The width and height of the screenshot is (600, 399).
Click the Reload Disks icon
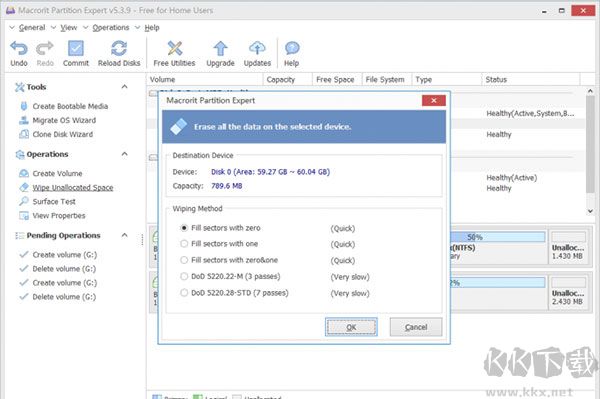(119, 49)
